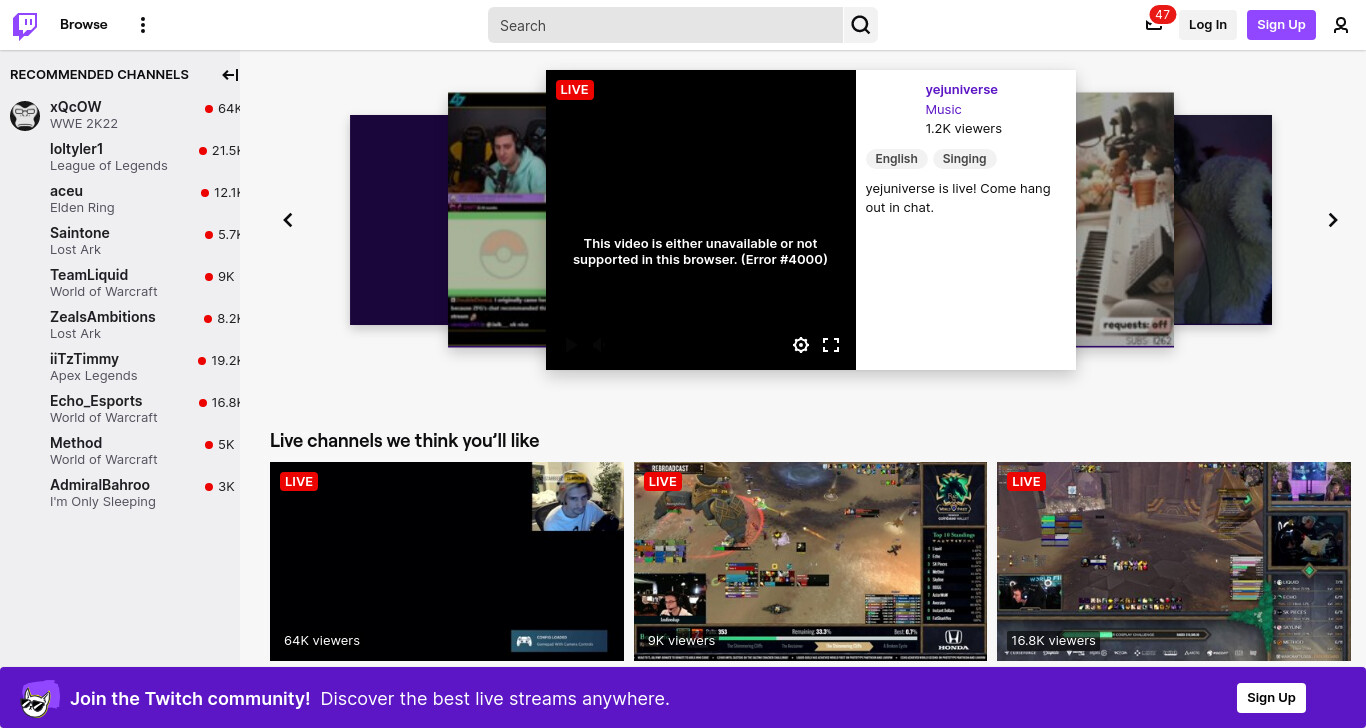Image resolution: width=1366 pixels, height=728 pixels.
Task: Open yejuniverse channel name link
Action: point(961,90)
